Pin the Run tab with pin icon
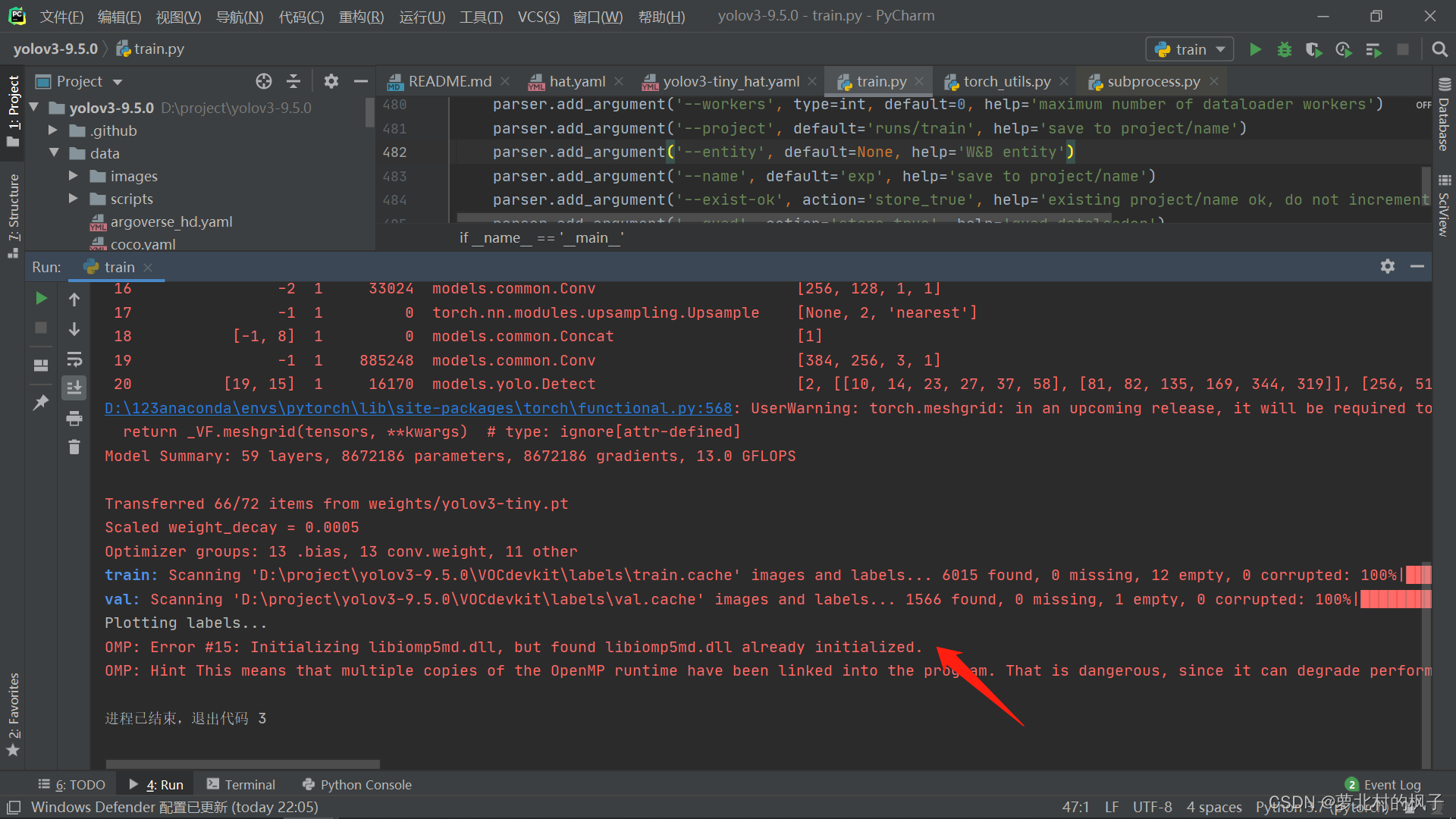The image size is (1456, 819). pos(41,403)
